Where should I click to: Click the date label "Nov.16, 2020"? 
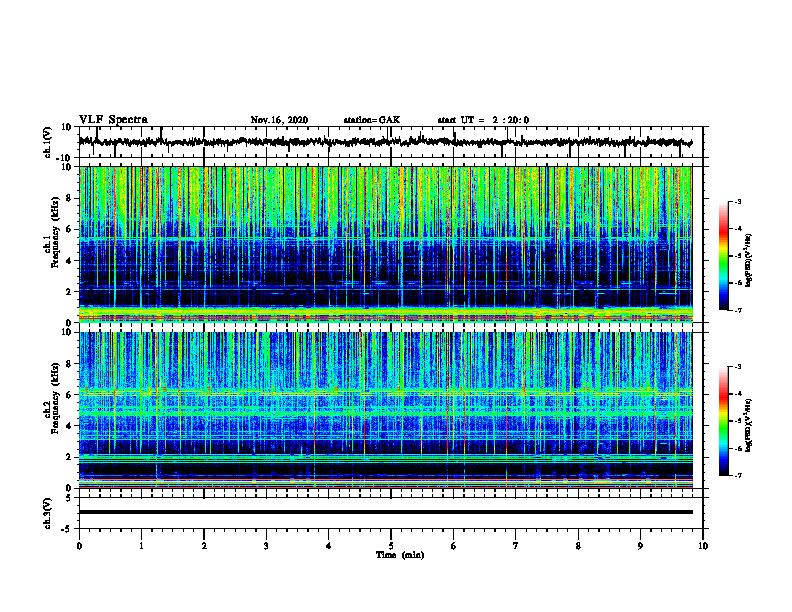[279, 120]
